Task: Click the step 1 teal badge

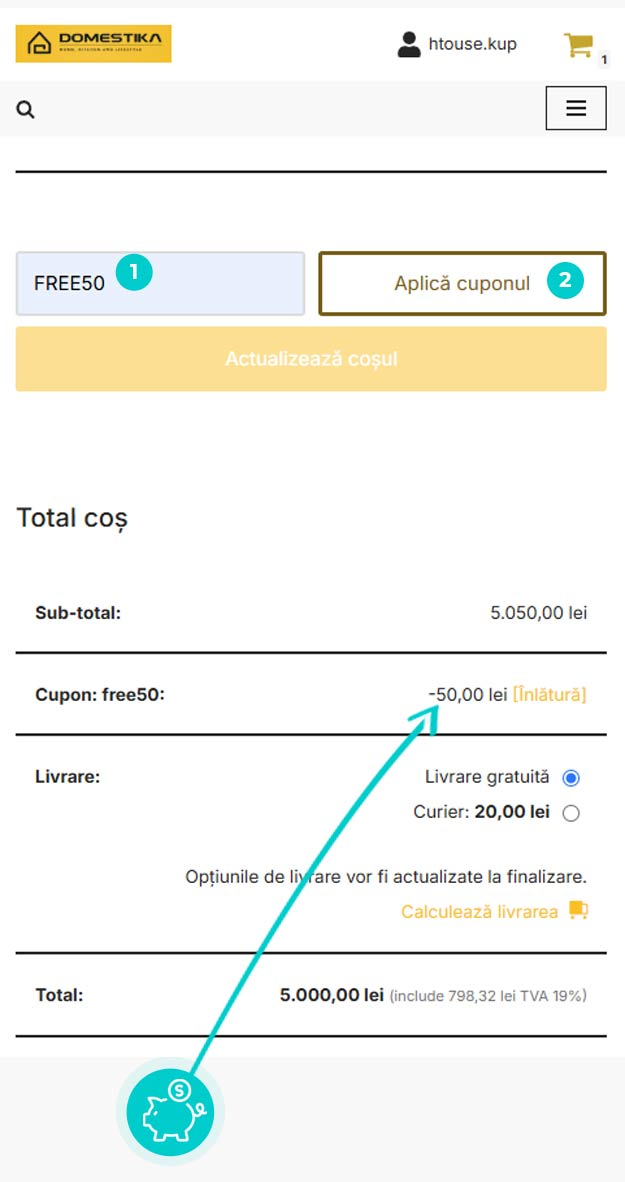Action: coord(134,272)
